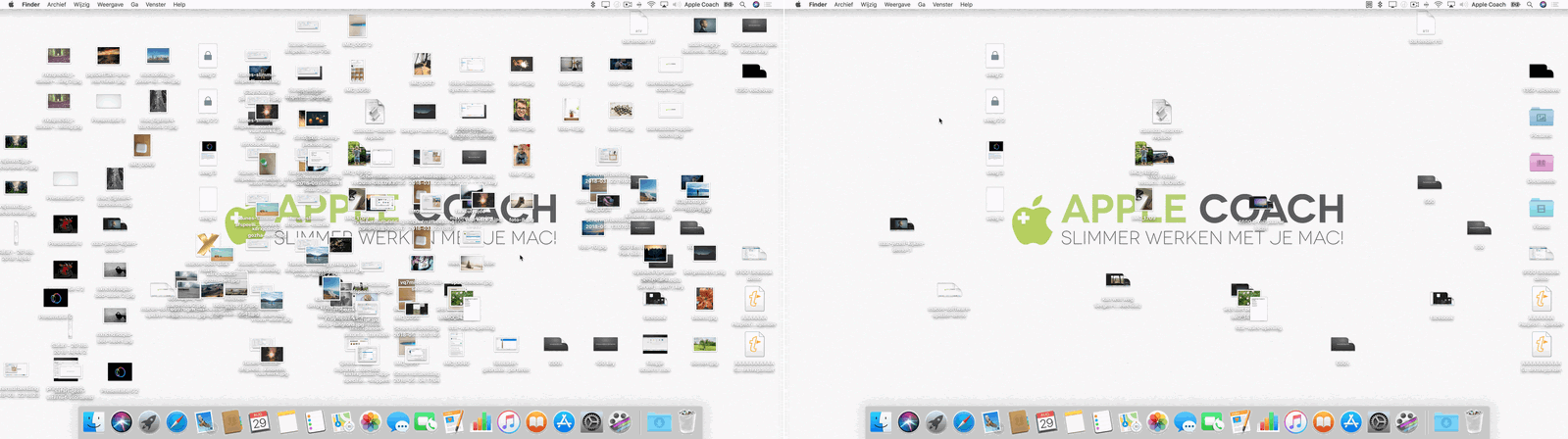The width and height of the screenshot is (1568, 439).
Task: Open Photos flower icon in left Dock
Action: coord(371,422)
